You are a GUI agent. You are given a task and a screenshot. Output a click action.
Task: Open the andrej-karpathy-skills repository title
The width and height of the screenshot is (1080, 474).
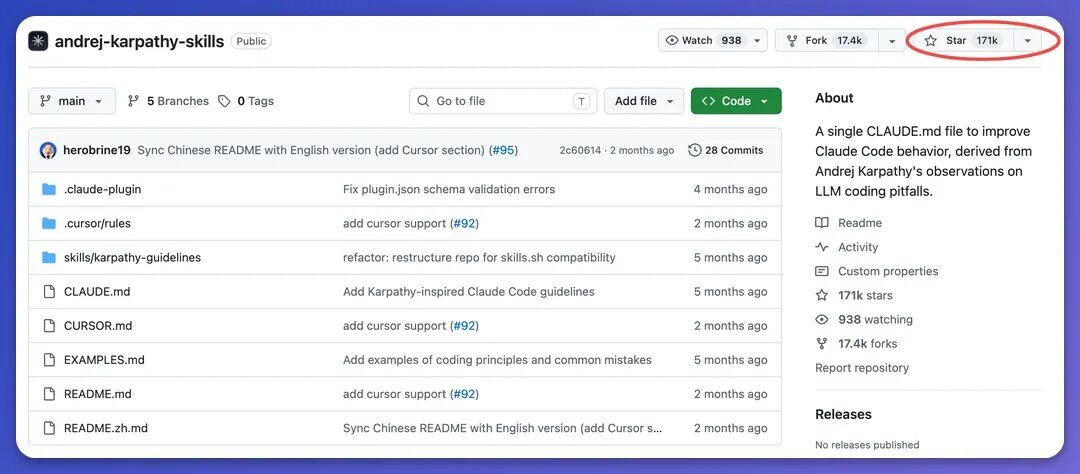(x=139, y=41)
